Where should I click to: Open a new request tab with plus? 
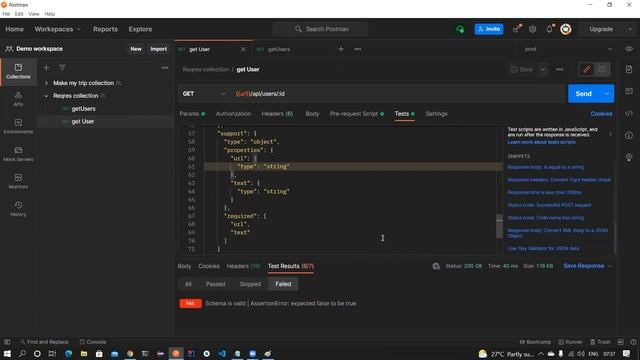point(341,49)
